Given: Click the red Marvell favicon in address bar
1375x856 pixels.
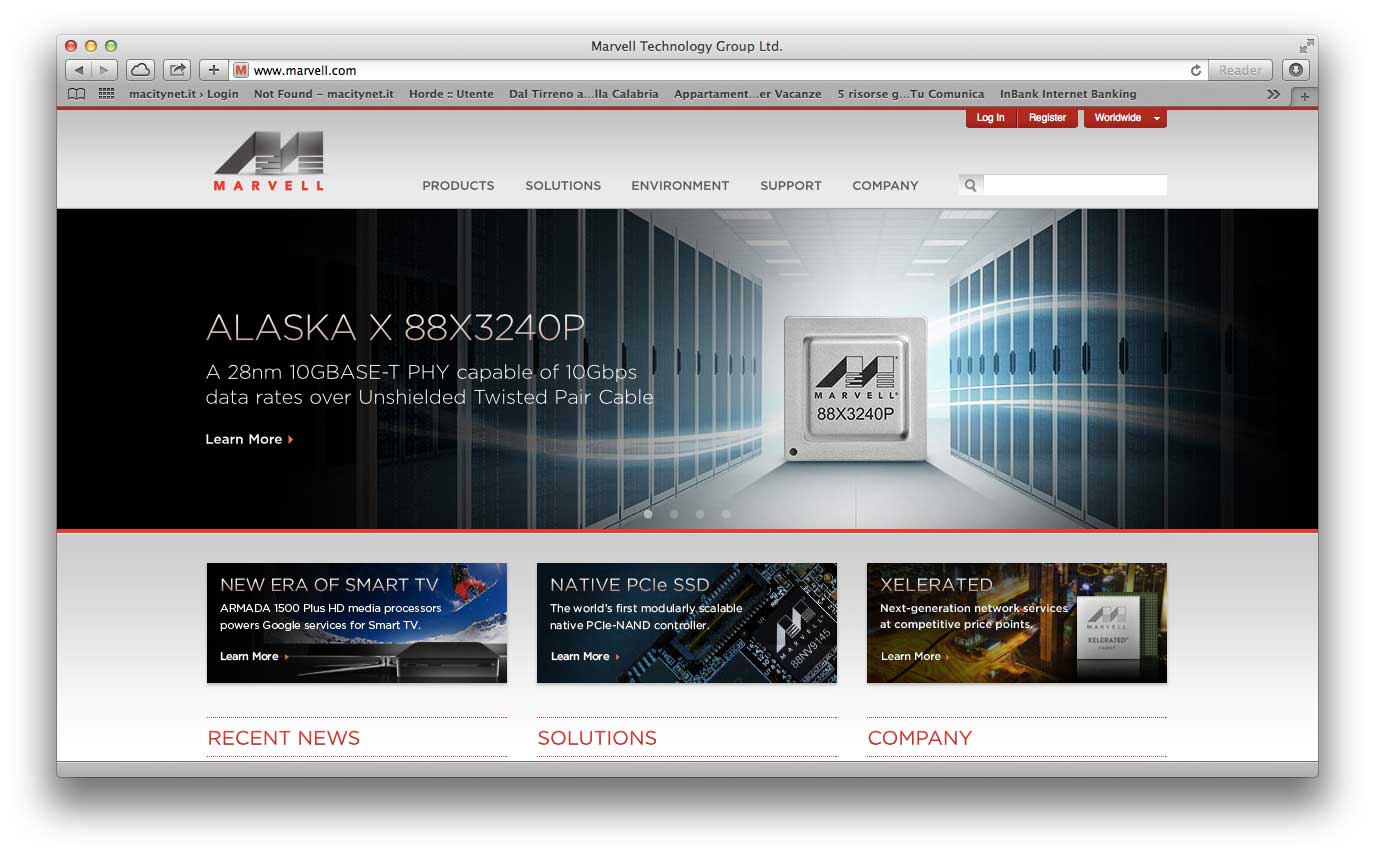Looking at the screenshot, I should (x=240, y=70).
